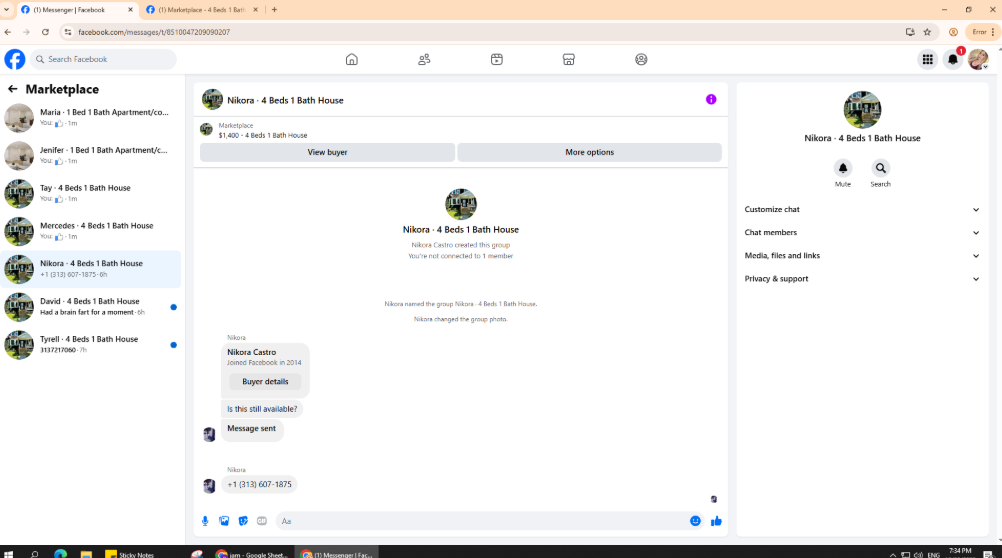1002x558 pixels.
Task: Open Microsoft Edge from the taskbar
Action: pos(61,554)
